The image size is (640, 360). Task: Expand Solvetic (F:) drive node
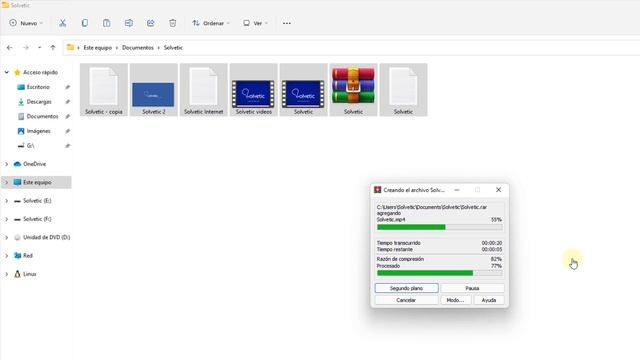7,219
